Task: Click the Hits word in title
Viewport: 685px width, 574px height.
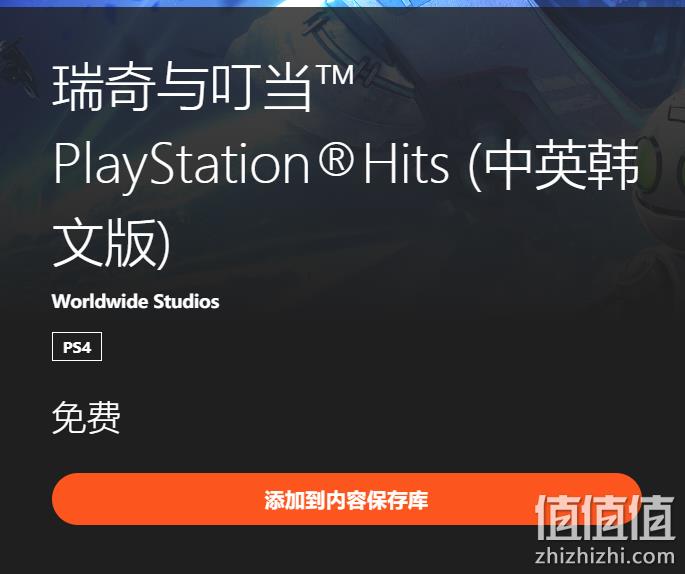Action: click(x=406, y=164)
